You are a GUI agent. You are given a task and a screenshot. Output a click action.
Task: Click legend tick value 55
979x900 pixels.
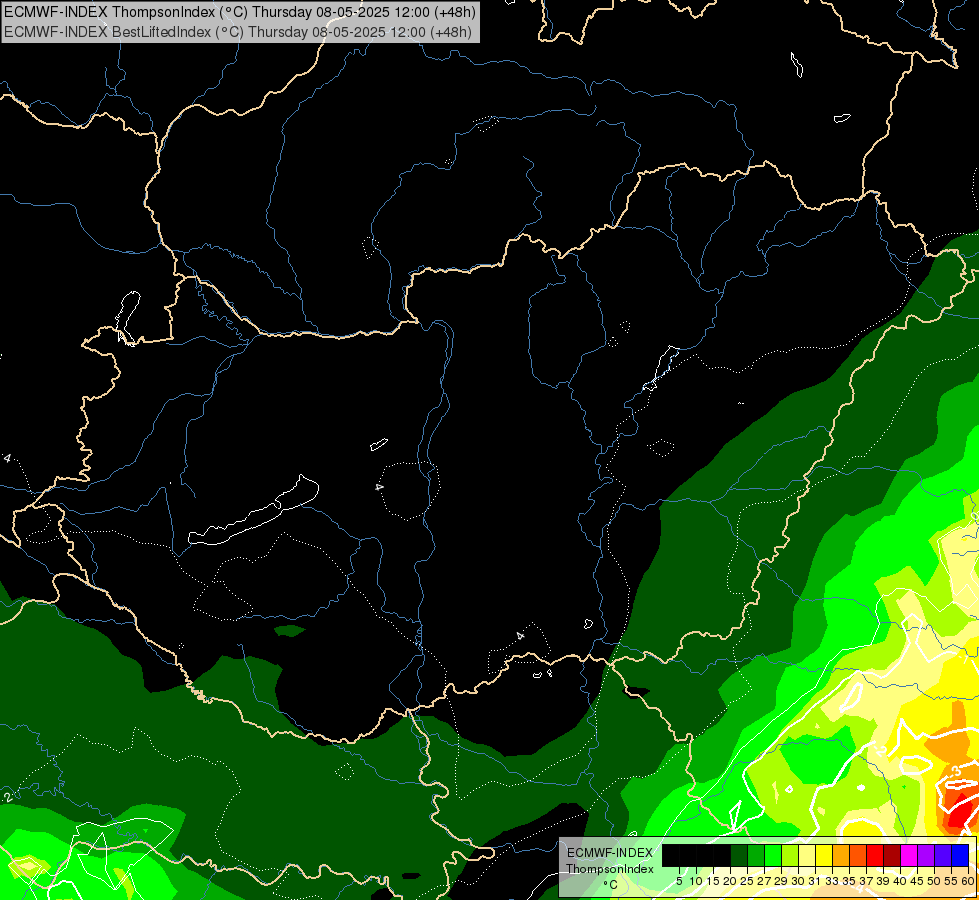click(951, 881)
